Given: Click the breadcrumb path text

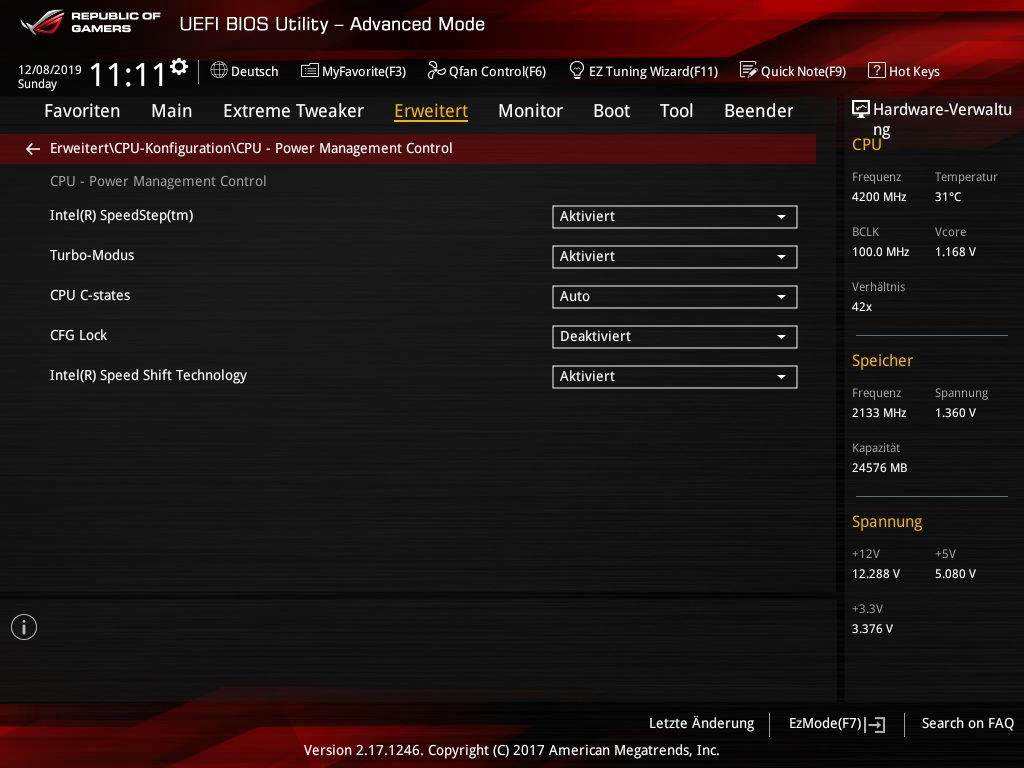Looking at the screenshot, I should point(251,148).
